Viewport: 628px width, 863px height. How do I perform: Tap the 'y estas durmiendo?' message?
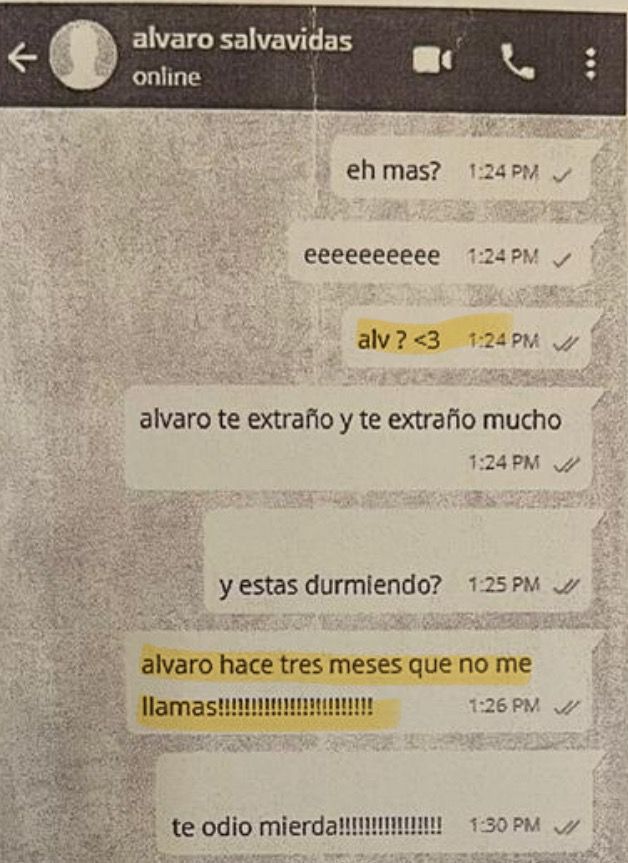coord(399,562)
